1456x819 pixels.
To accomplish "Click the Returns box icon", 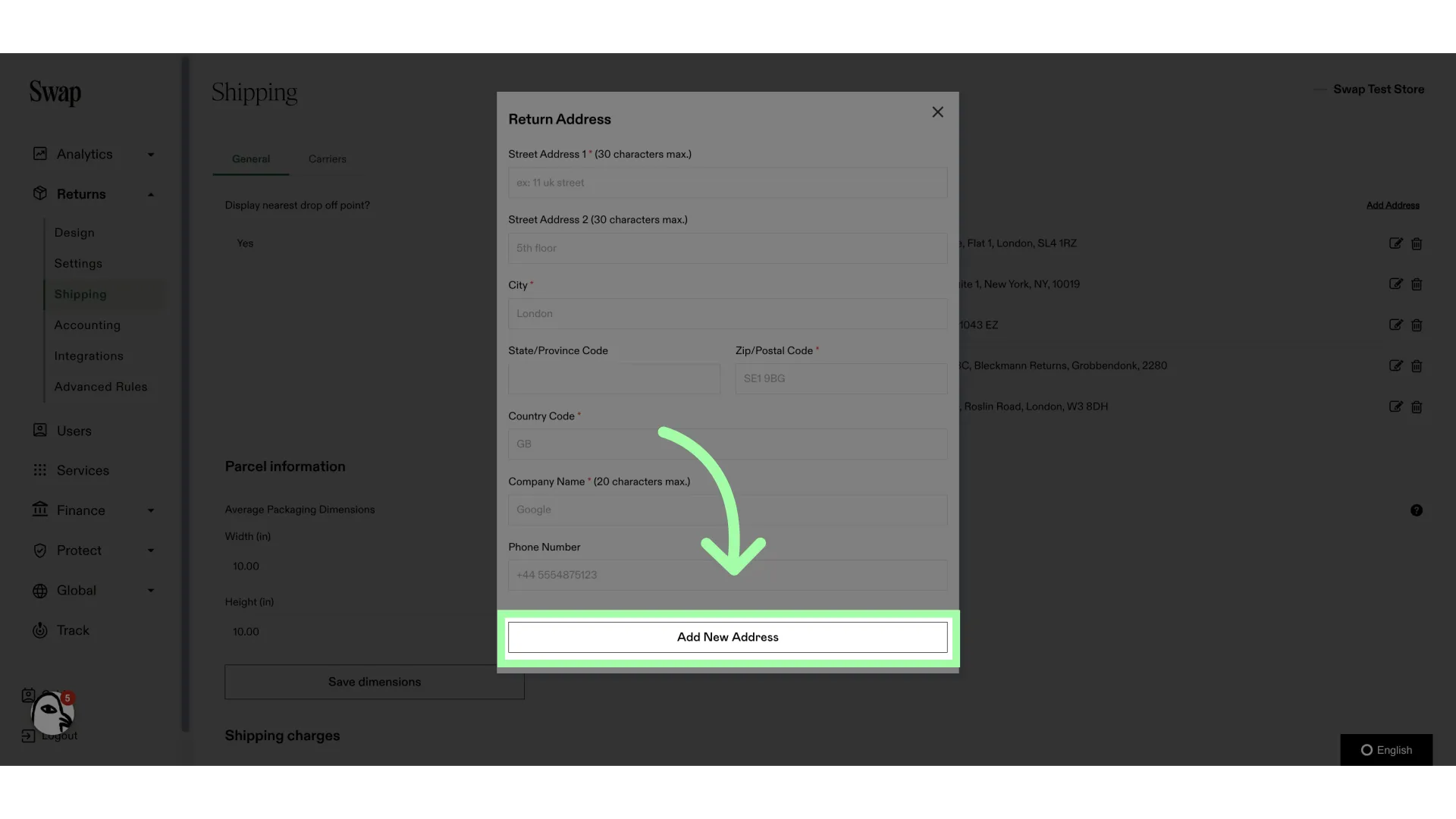I will pos(40,193).
